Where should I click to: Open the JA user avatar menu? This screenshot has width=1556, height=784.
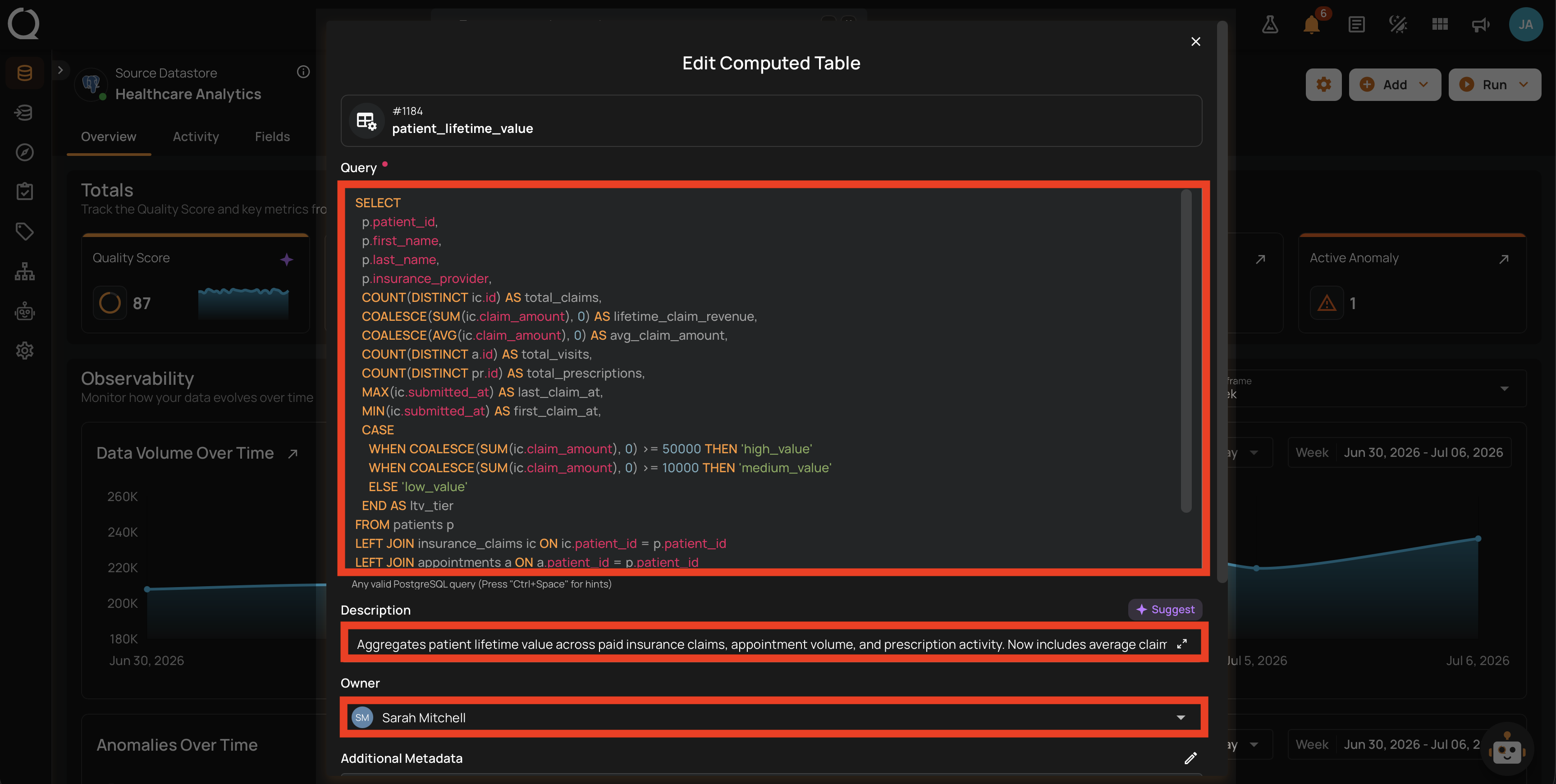coord(1526,24)
